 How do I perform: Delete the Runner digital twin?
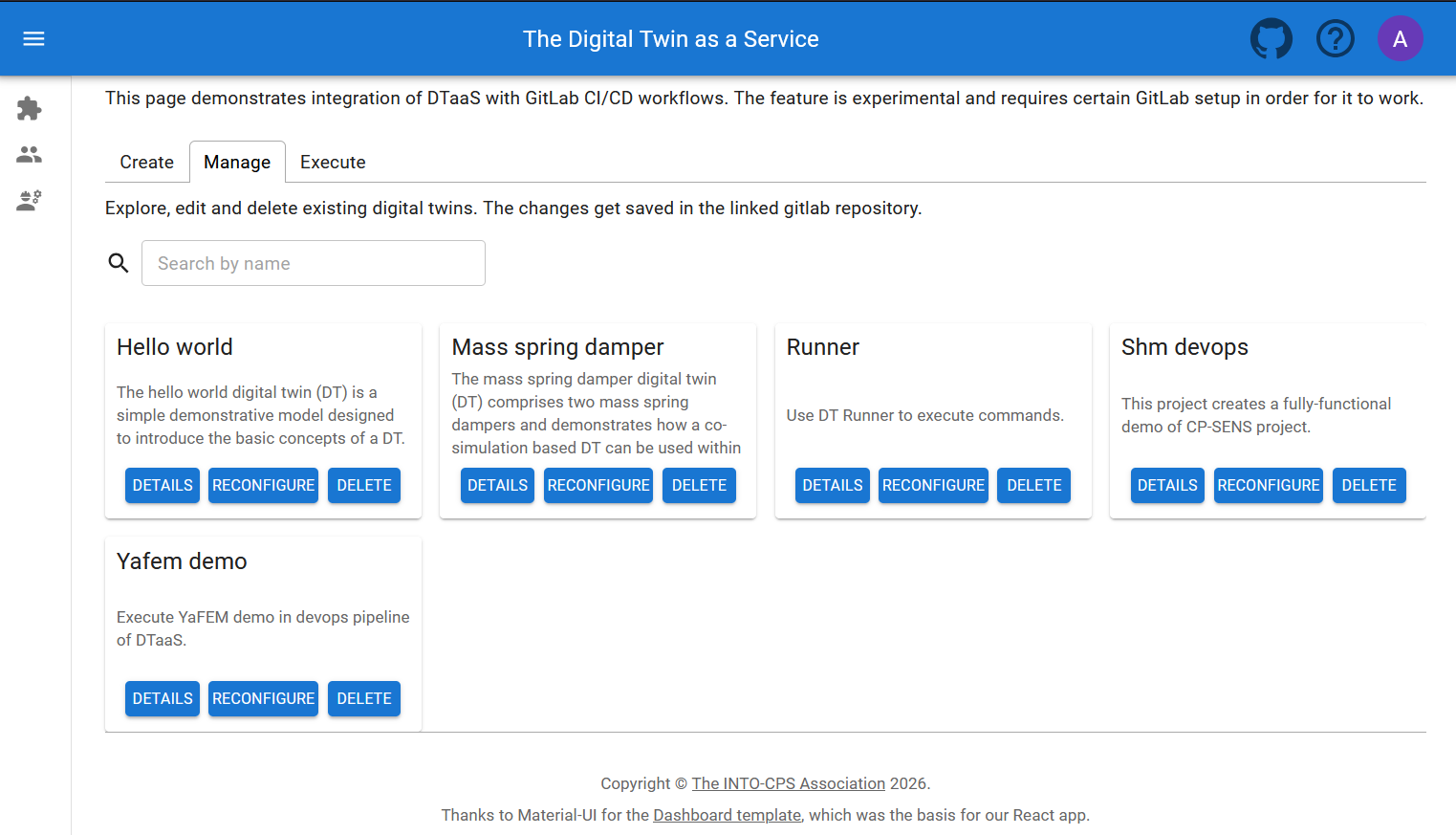coord(1033,485)
